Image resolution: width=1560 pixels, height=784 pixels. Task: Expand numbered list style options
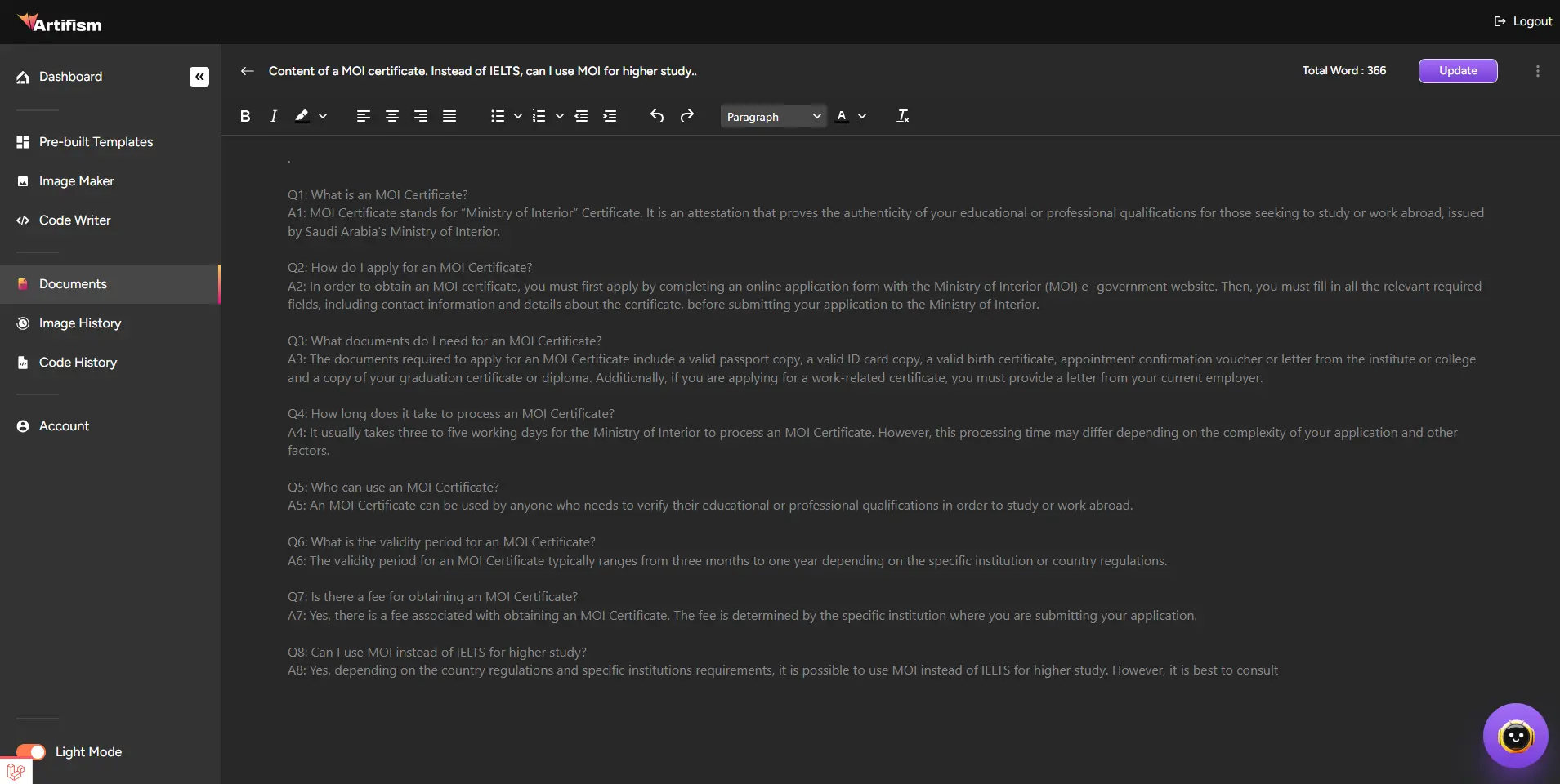560,116
